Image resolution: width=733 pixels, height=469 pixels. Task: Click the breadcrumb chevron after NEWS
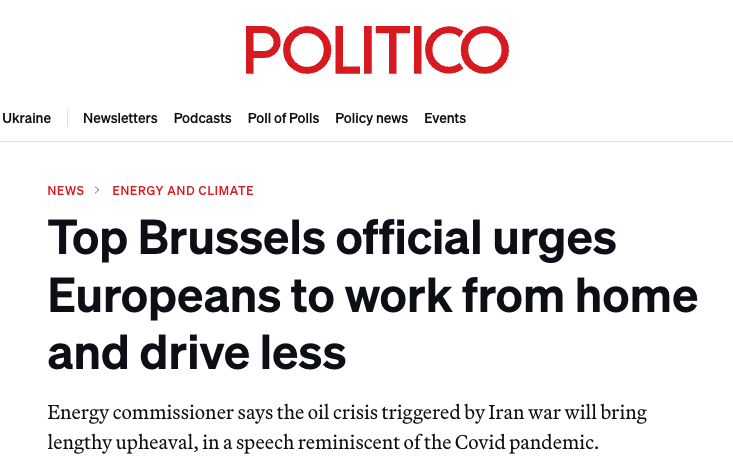click(98, 190)
